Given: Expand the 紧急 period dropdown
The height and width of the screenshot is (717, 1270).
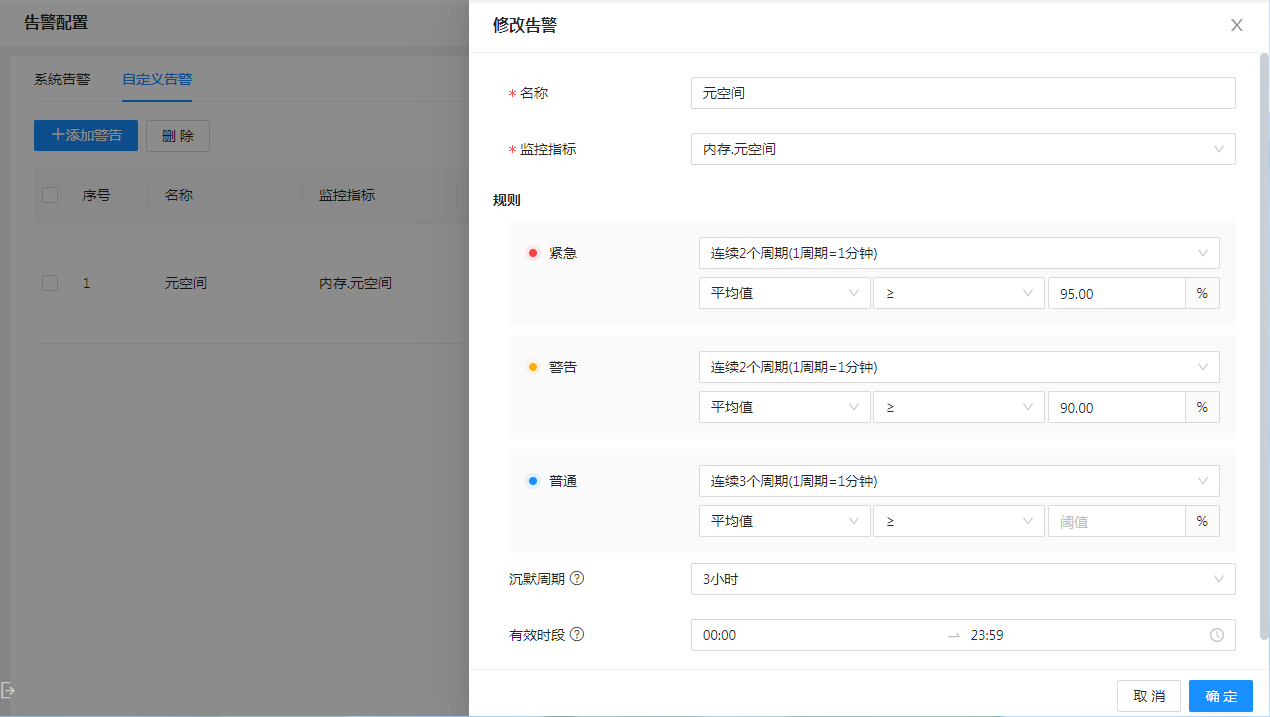Looking at the screenshot, I should coord(958,253).
